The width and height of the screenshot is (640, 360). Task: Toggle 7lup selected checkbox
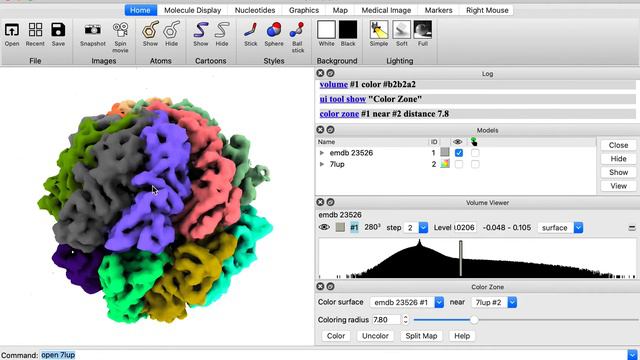(475, 164)
